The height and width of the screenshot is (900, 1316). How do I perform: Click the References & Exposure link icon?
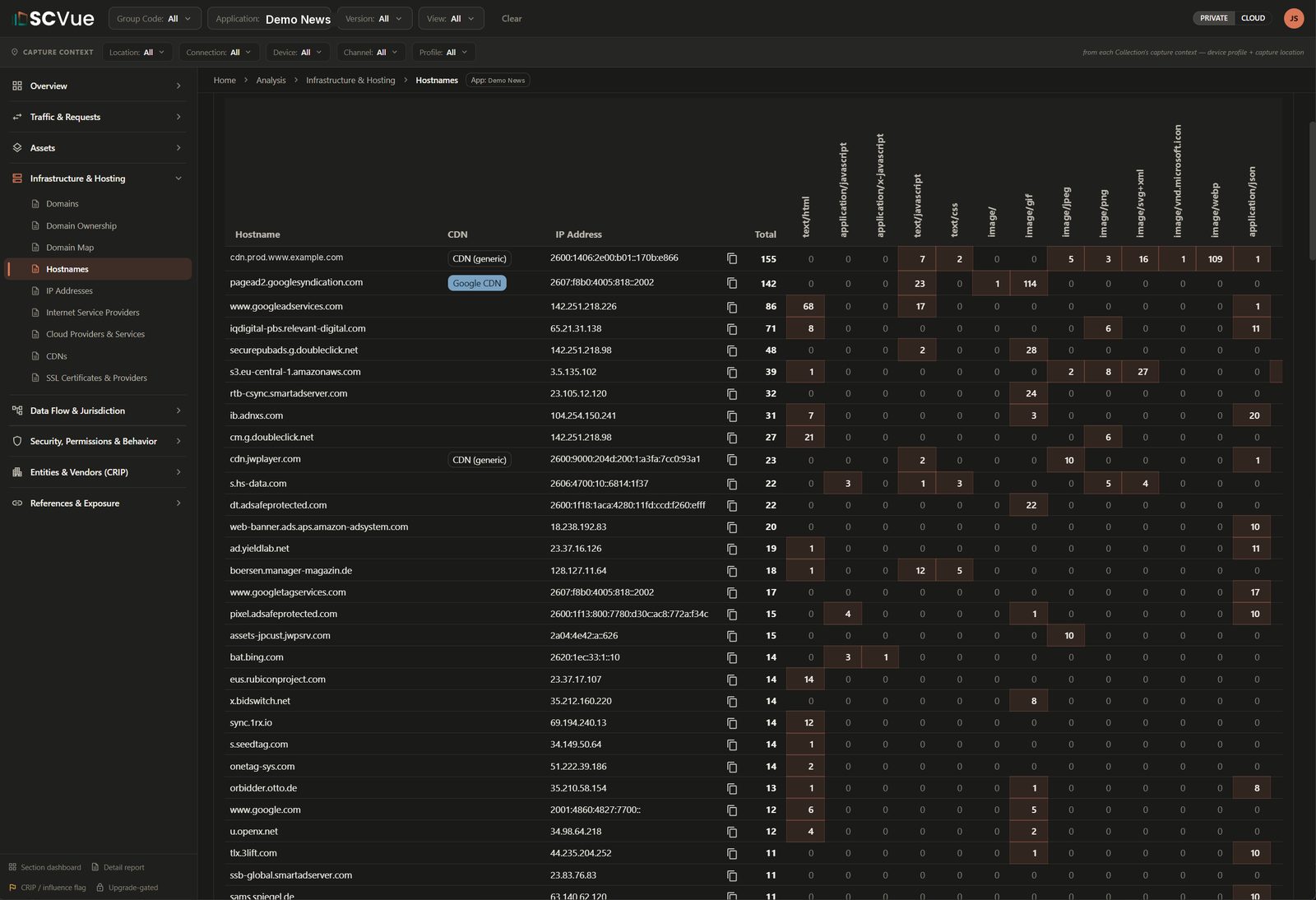pyautogui.click(x=17, y=503)
